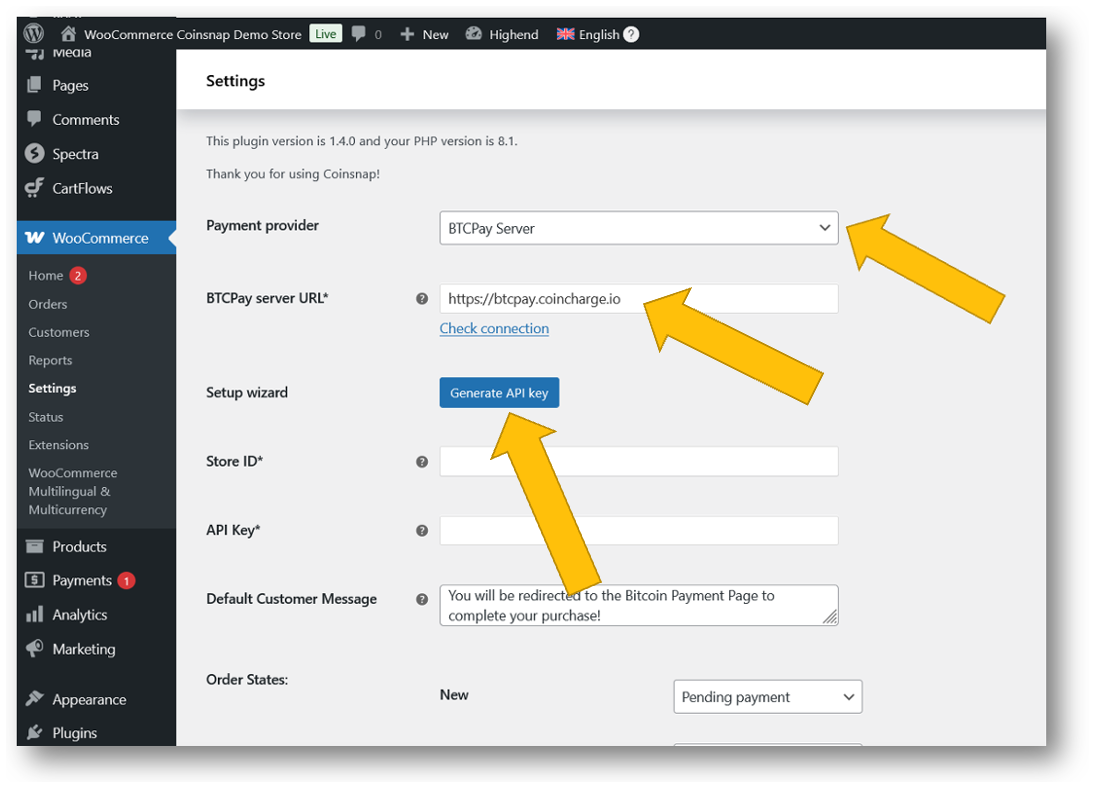Click New in the admin bar
This screenshot has height=795, width=1093.
coord(435,34)
